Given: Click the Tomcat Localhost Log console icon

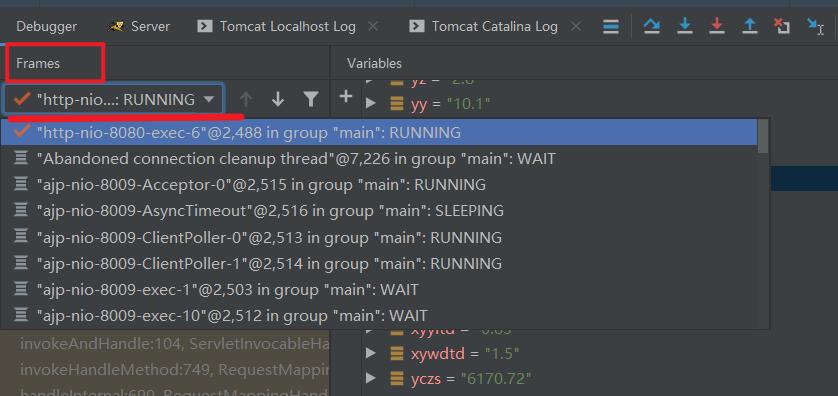Looking at the screenshot, I should [x=204, y=26].
